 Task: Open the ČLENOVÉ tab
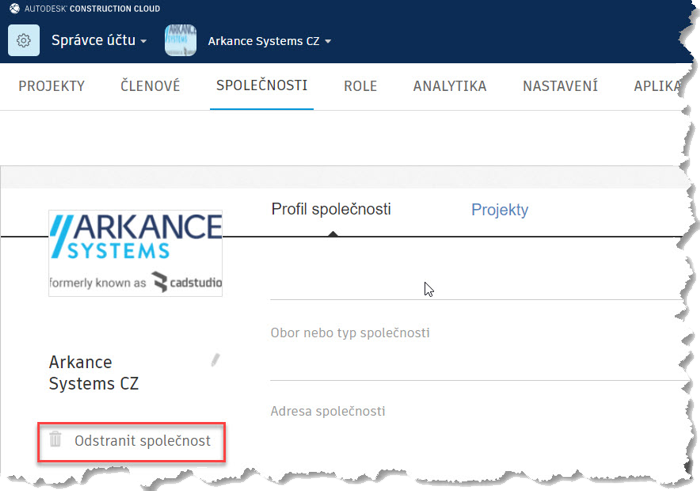tap(150, 86)
